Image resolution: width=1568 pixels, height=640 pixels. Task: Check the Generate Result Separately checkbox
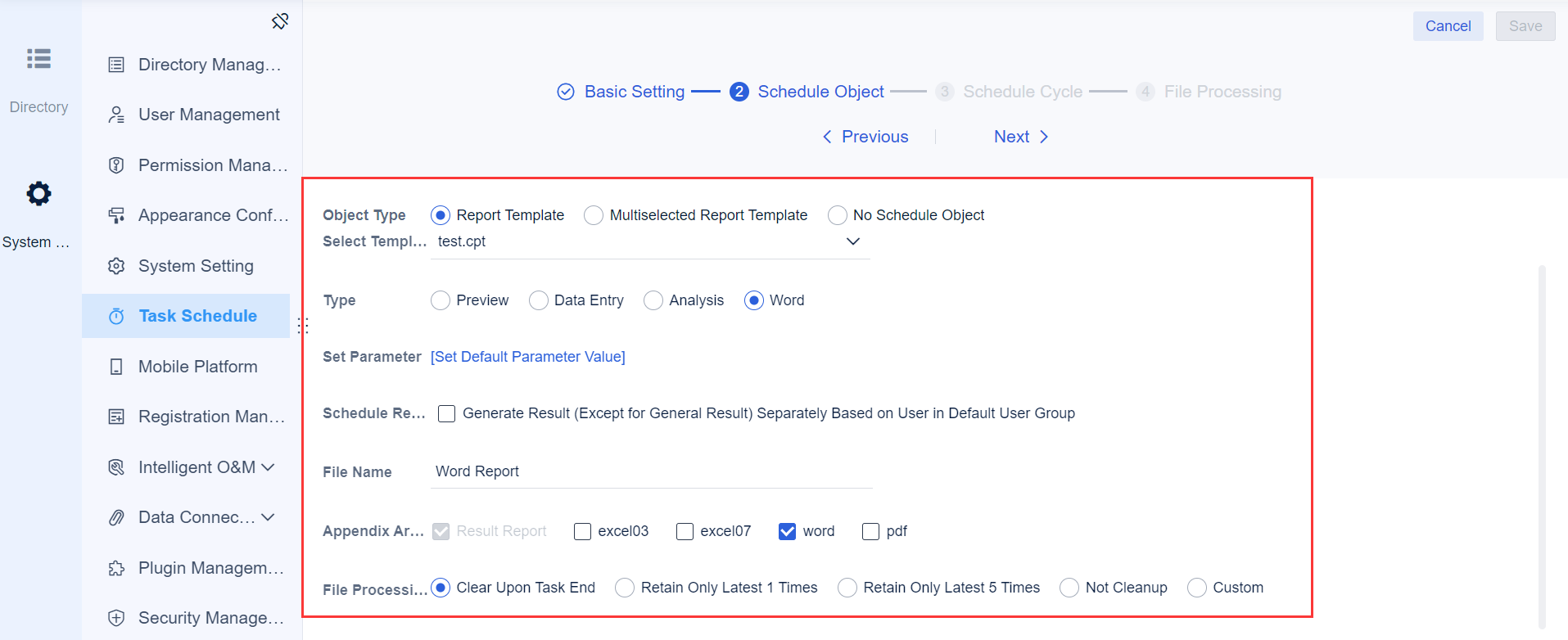[446, 413]
